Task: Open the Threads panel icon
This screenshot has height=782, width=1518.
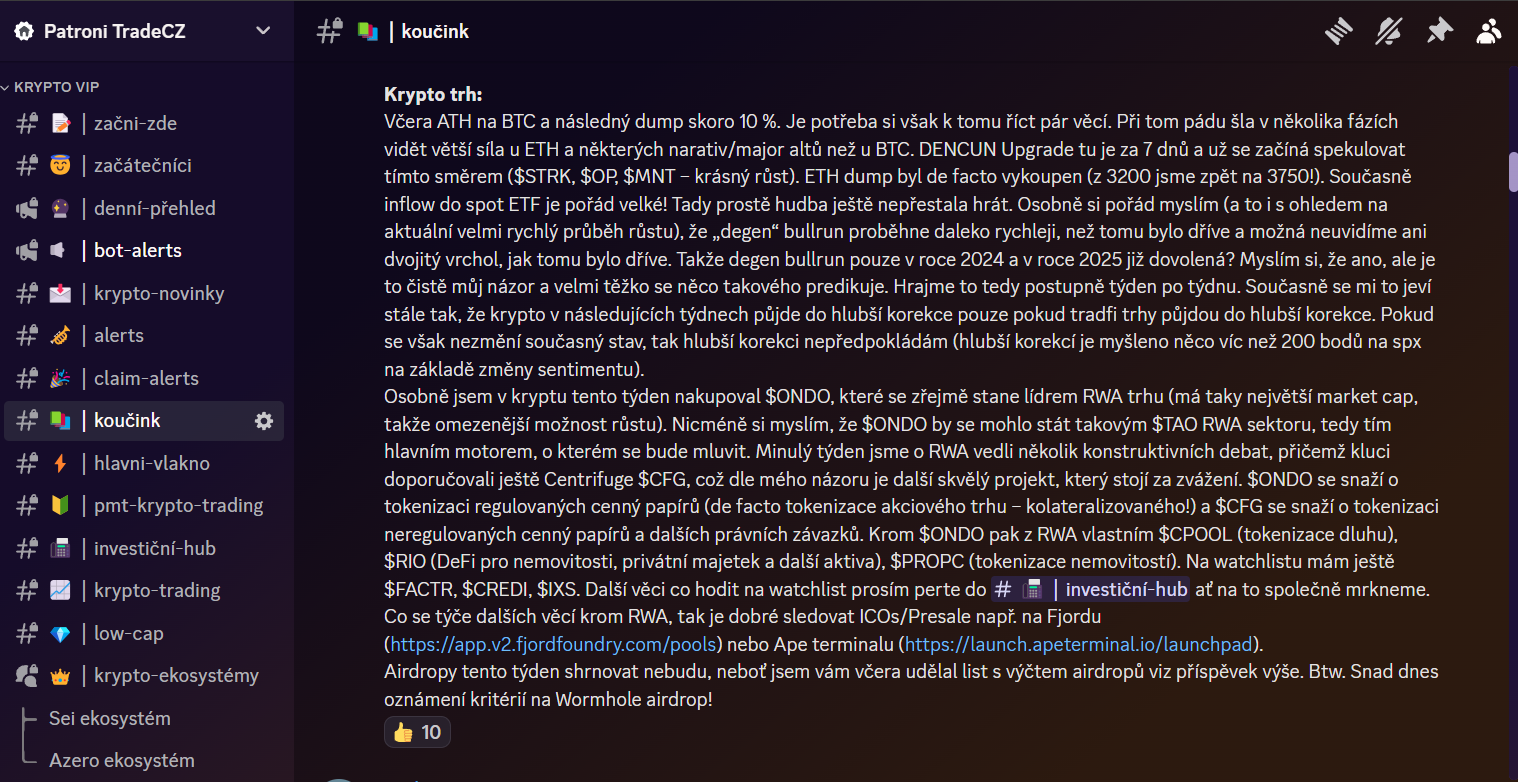Action: (x=1339, y=31)
